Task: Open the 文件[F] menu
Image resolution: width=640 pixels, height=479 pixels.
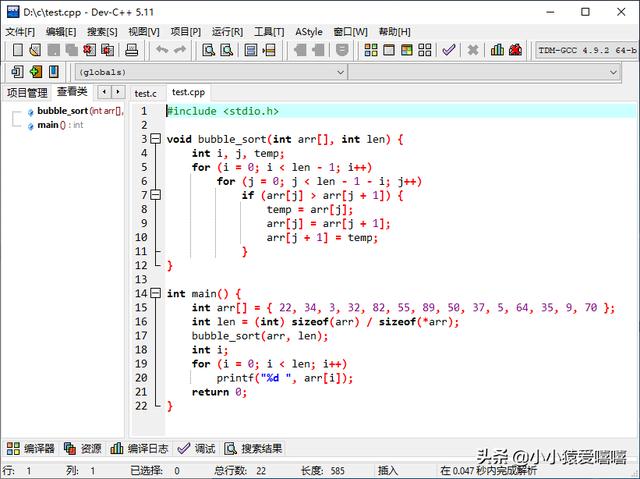Action: (20, 31)
